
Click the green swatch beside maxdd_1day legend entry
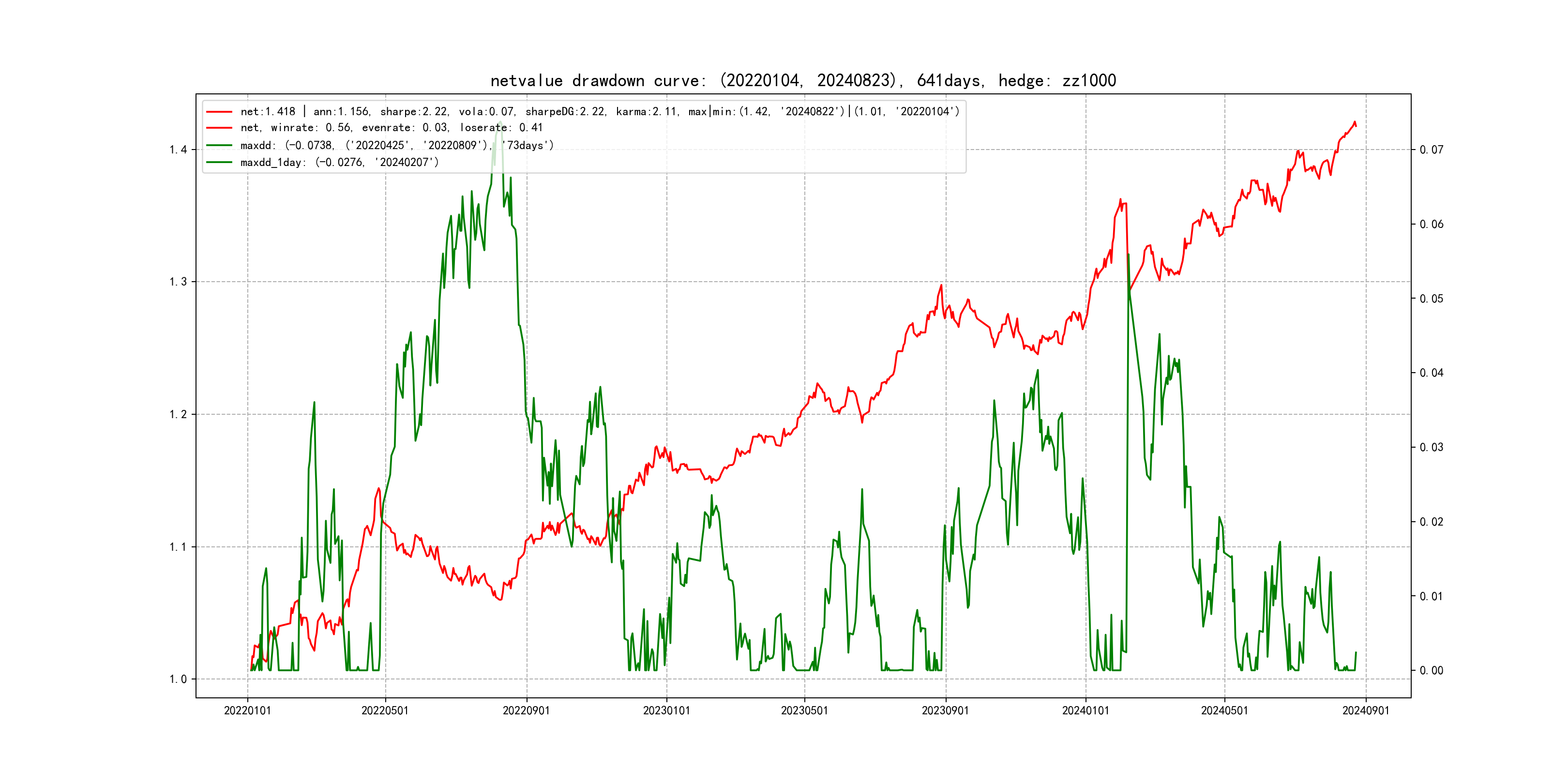(x=219, y=163)
